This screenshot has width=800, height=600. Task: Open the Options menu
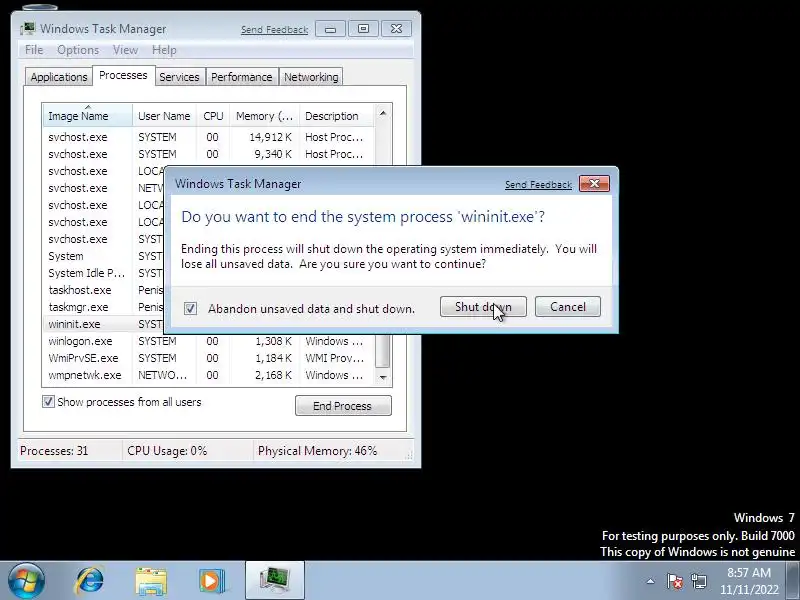(x=78, y=50)
